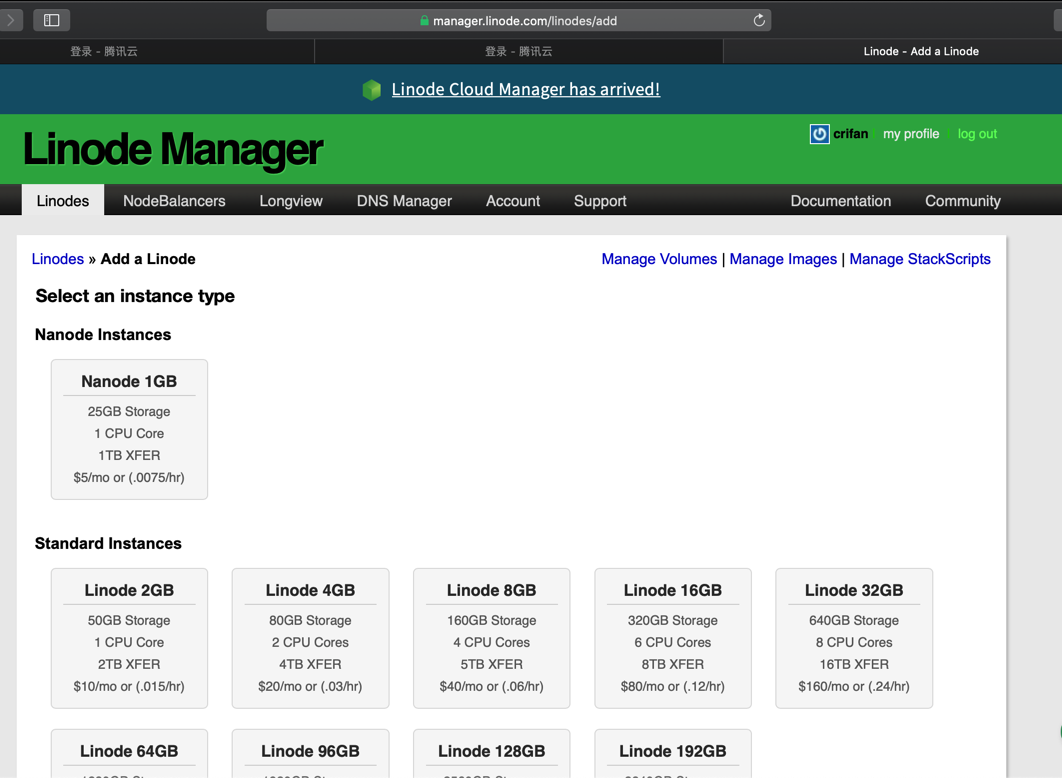The height and width of the screenshot is (778, 1062).
Task: Open the NodeBalancers navigation tab
Action: (x=174, y=201)
